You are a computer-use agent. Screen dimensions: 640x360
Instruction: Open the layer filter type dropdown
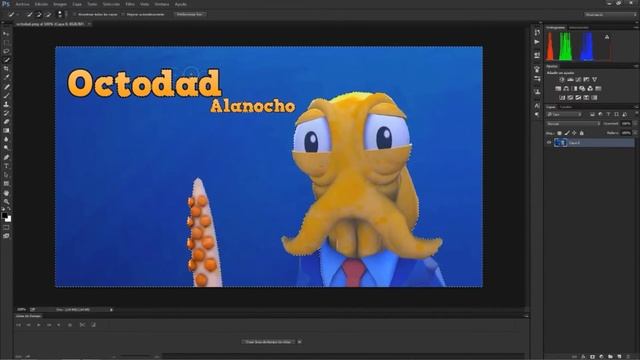[x=564, y=115]
